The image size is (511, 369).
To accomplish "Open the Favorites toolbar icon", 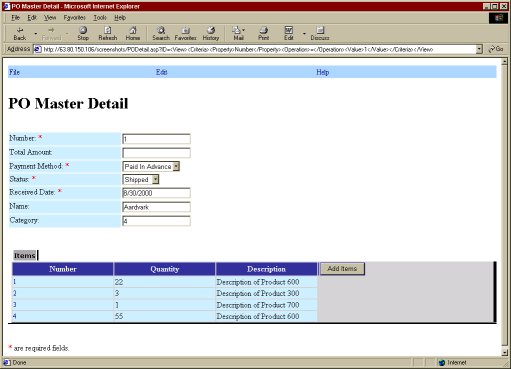I will click(x=186, y=33).
